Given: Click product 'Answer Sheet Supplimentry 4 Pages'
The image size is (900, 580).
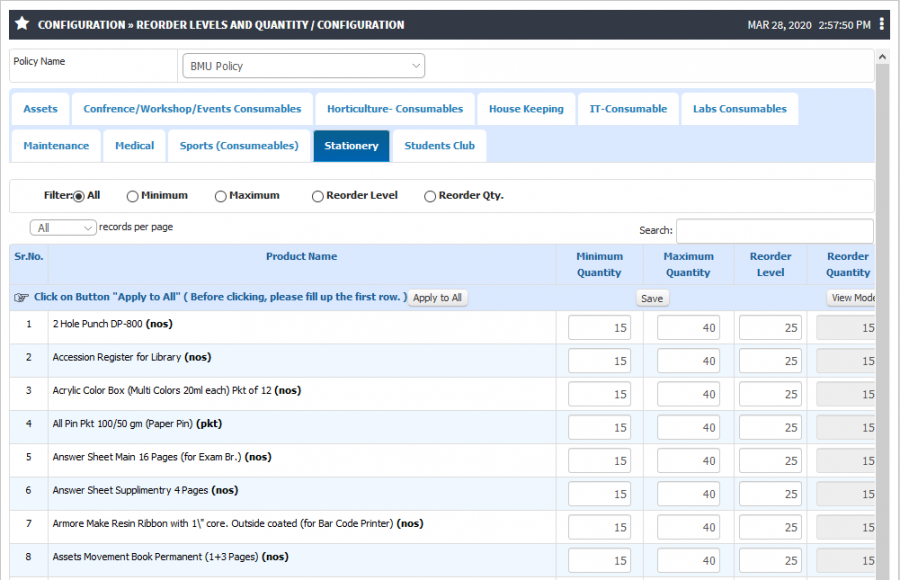Looking at the screenshot, I should (x=130, y=490).
